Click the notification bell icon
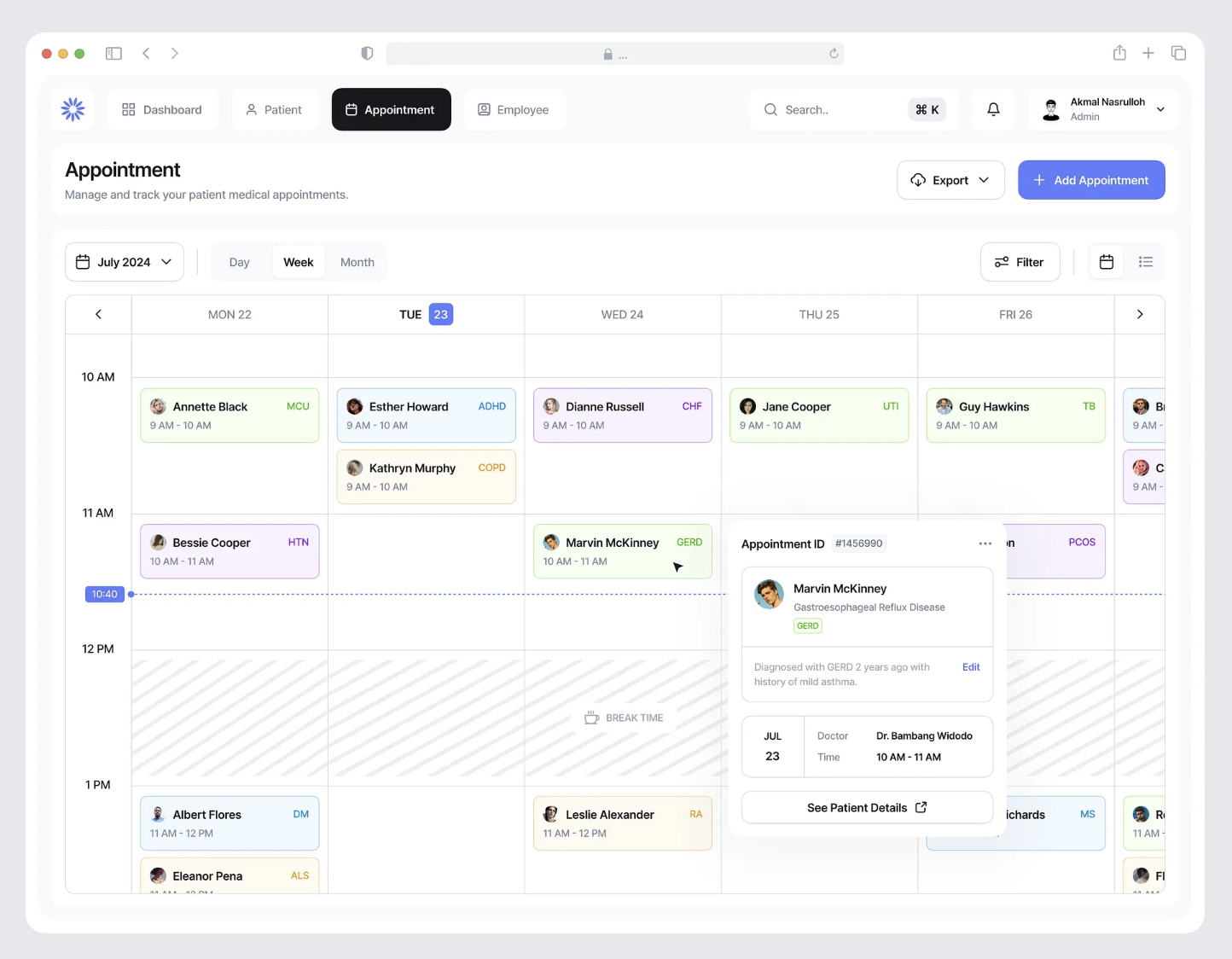 pyautogui.click(x=993, y=109)
